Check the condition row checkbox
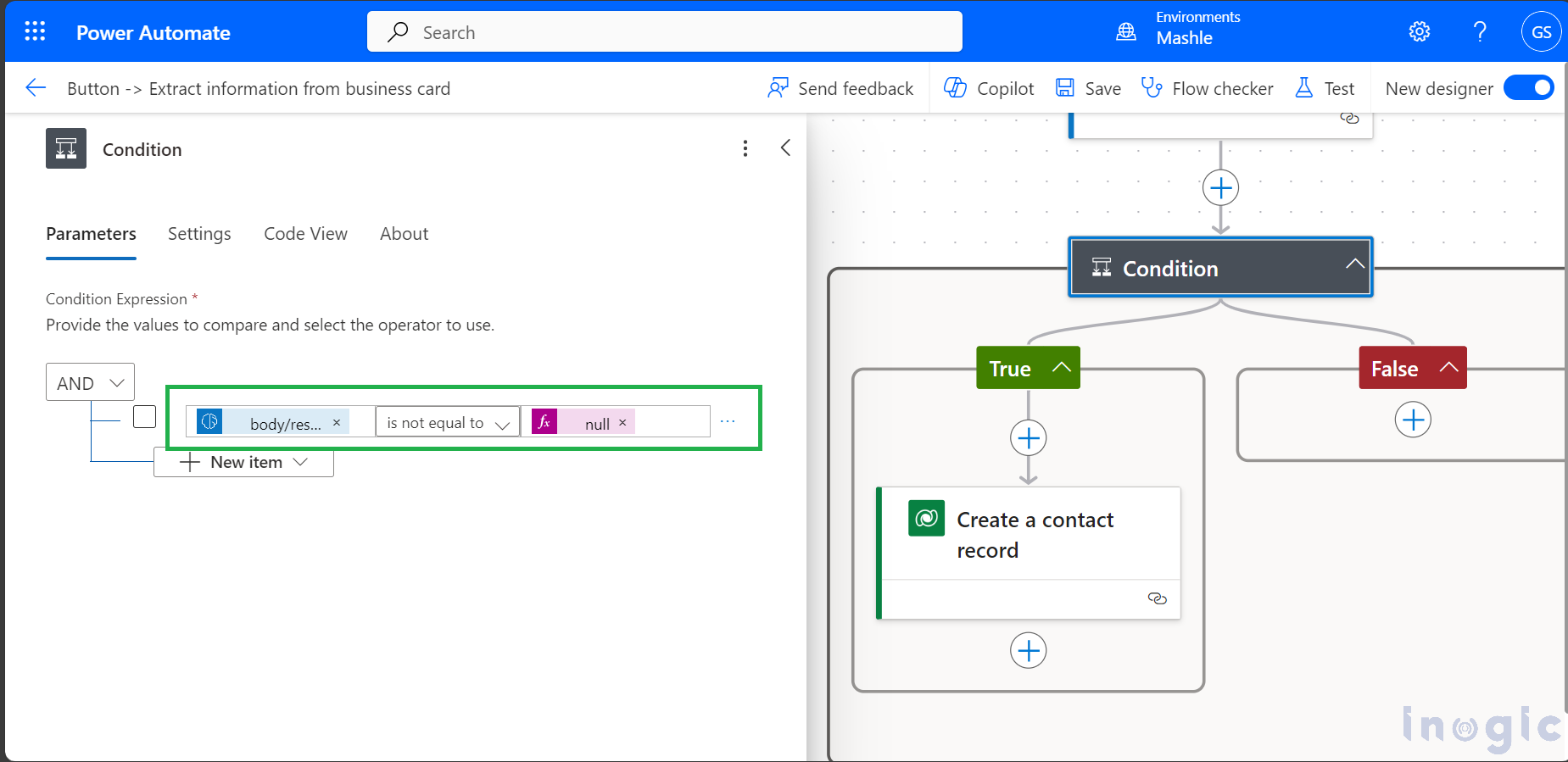The height and width of the screenshot is (762, 1568). [144, 417]
